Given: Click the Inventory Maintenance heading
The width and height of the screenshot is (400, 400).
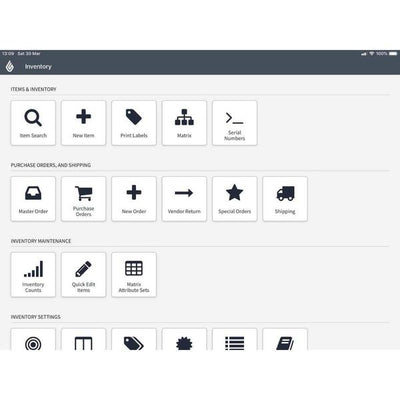Looking at the screenshot, I should click(41, 241).
